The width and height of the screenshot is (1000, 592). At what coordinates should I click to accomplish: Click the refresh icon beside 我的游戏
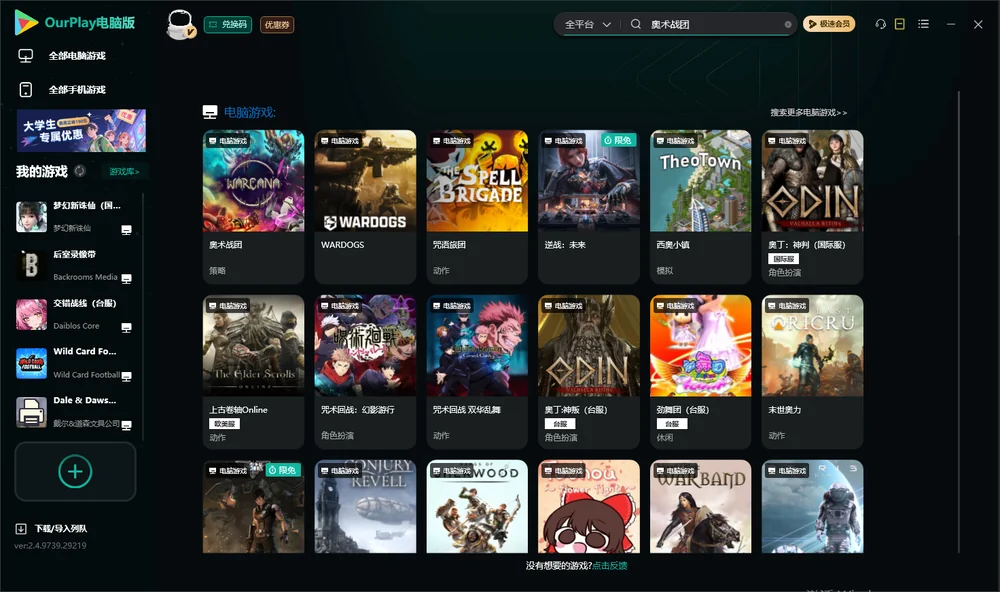(80, 171)
